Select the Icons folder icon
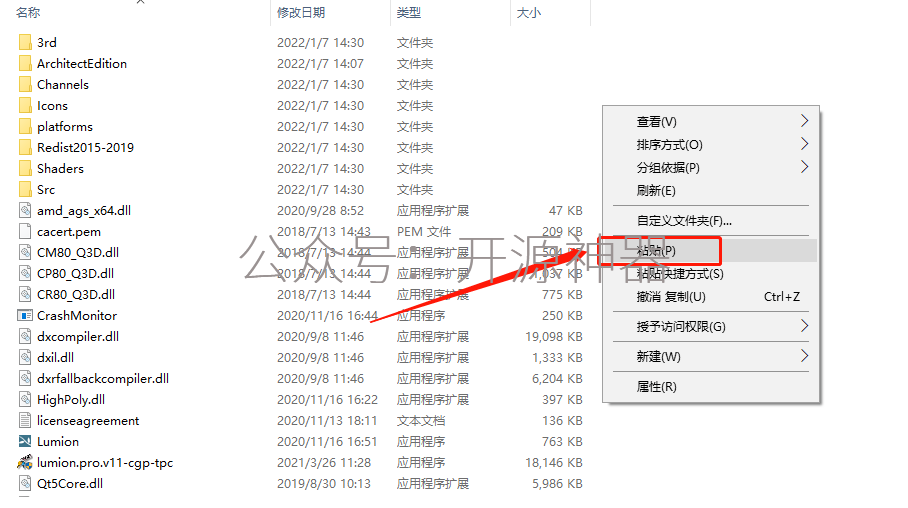 coord(25,105)
